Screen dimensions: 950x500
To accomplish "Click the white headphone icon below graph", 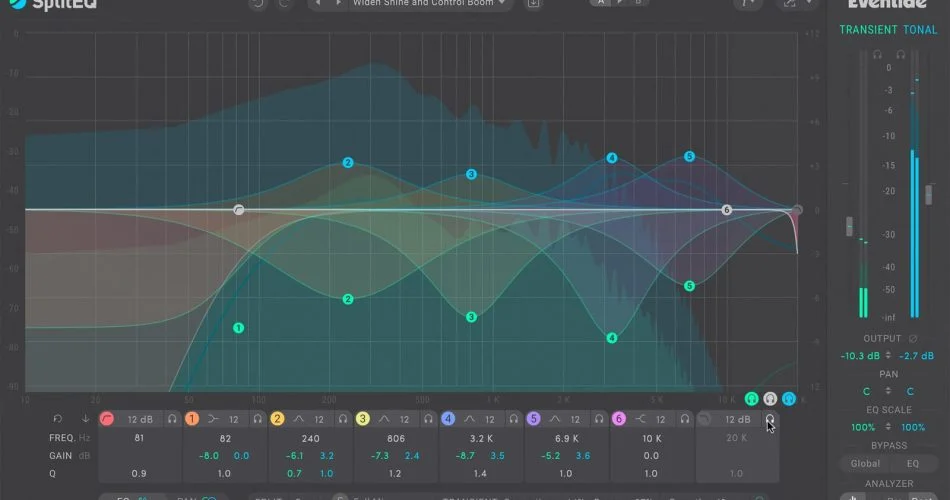I will tap(770, 399).
